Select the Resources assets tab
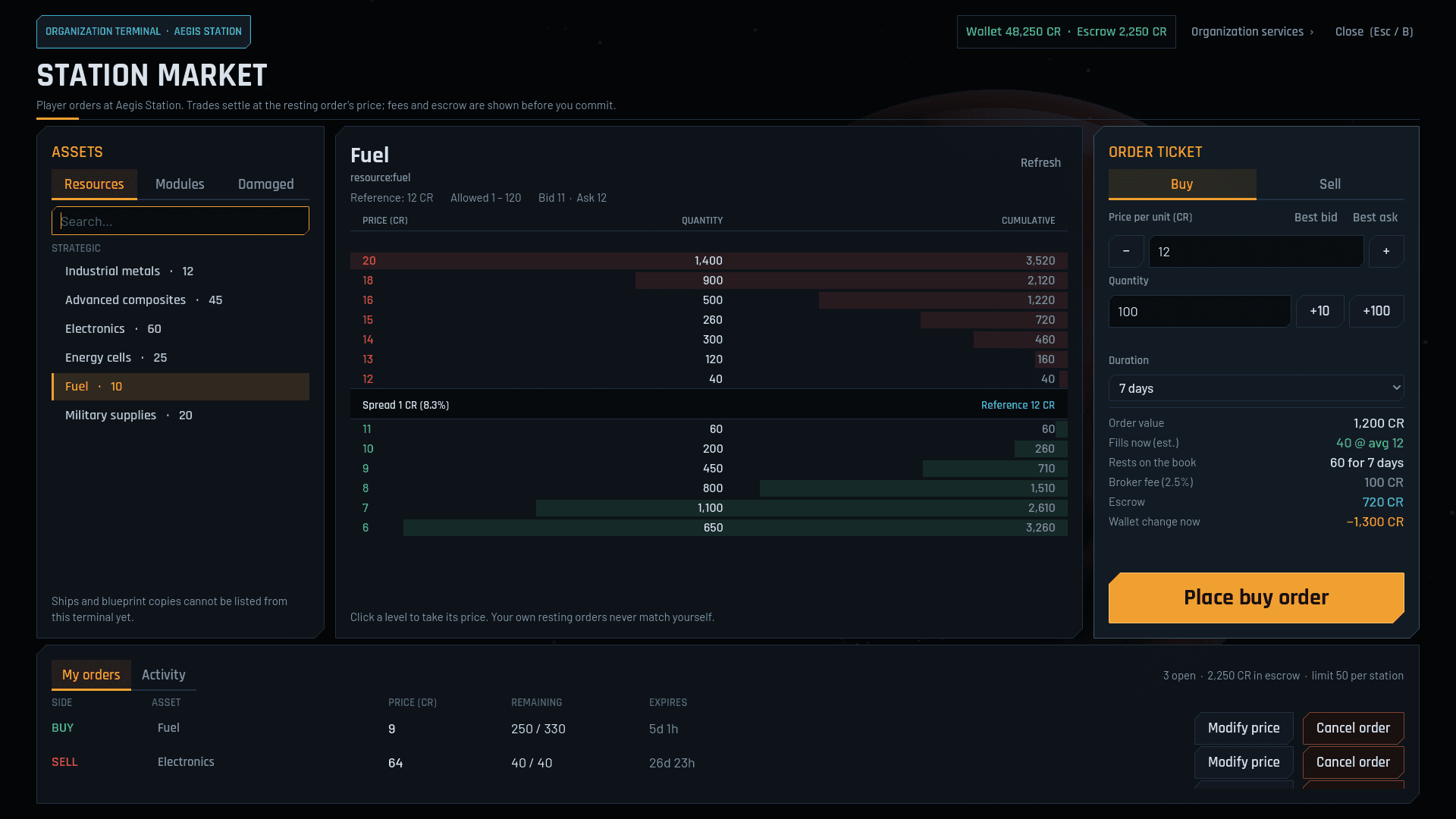Screen dimensions: 1456x819 [94, 184]
